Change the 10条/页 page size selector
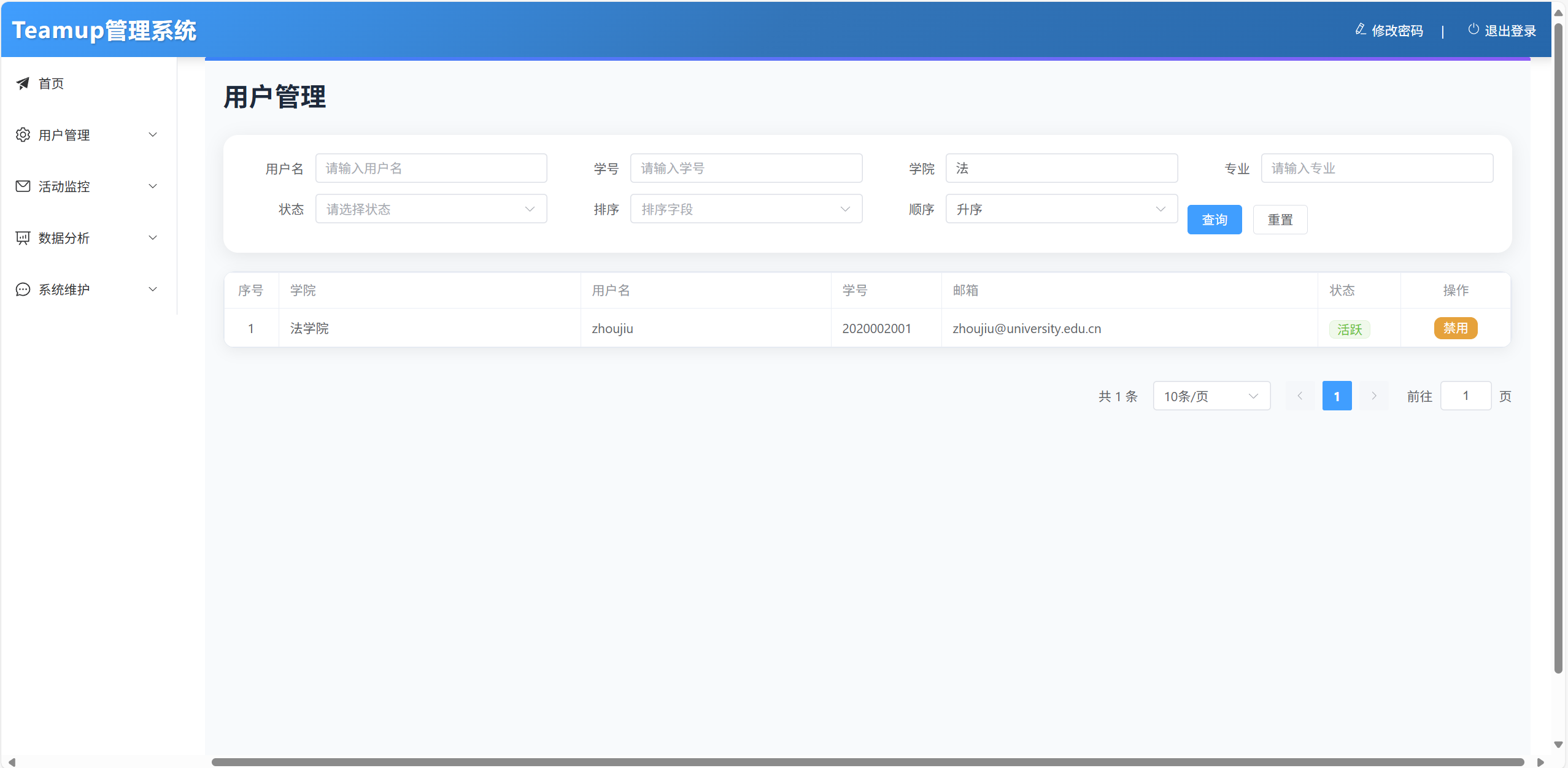 click(1211, 396)
